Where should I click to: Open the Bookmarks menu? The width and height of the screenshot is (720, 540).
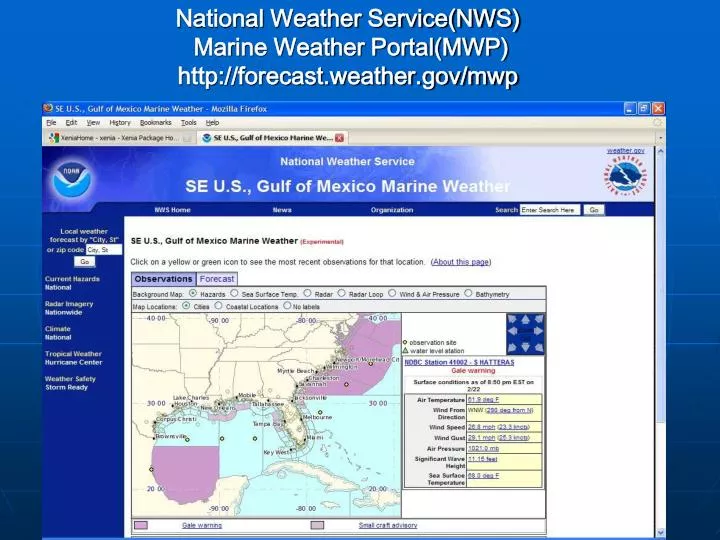[156, 123]
